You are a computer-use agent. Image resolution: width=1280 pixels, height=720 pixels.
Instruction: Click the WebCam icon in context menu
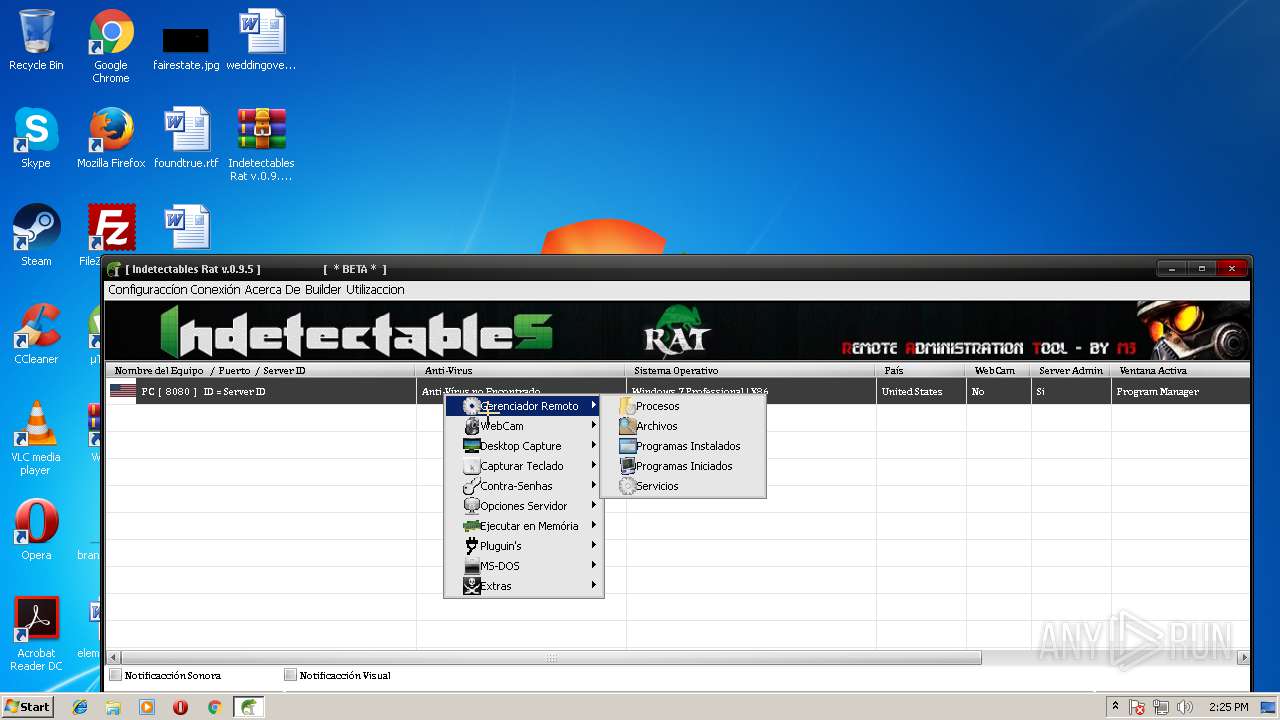[472, 426]
